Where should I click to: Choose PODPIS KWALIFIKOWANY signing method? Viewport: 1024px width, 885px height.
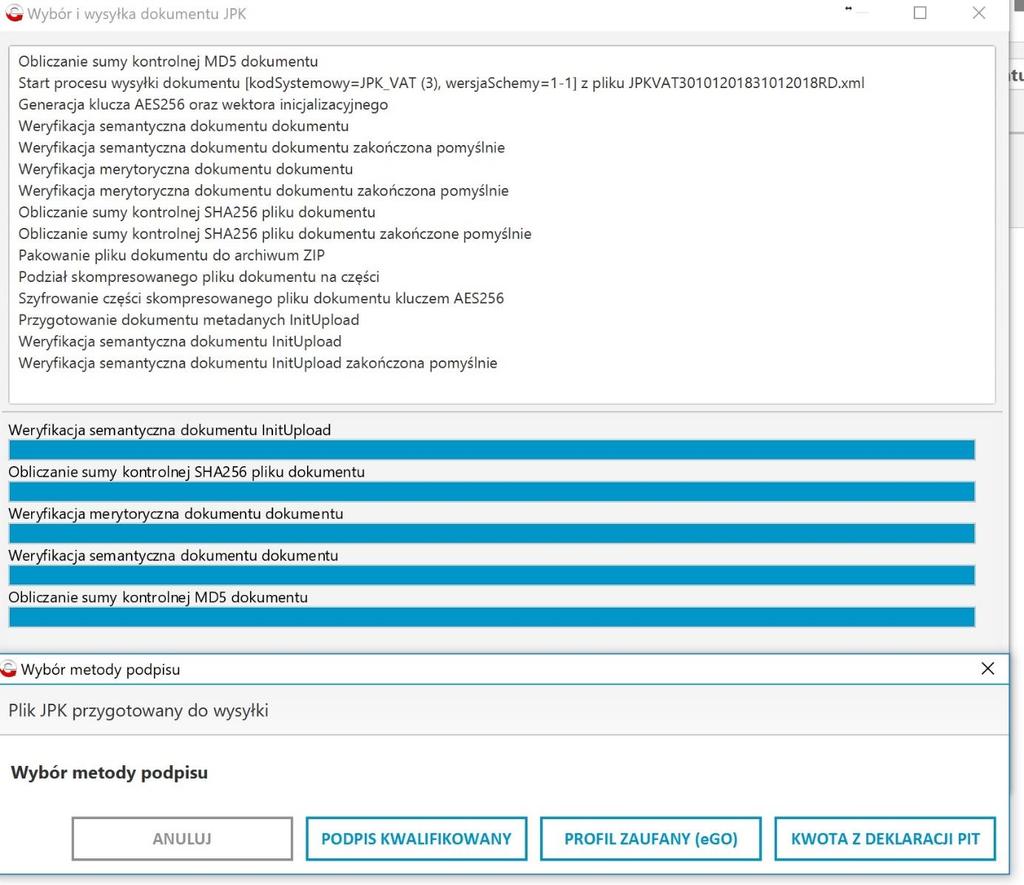[x=416, y=838]
